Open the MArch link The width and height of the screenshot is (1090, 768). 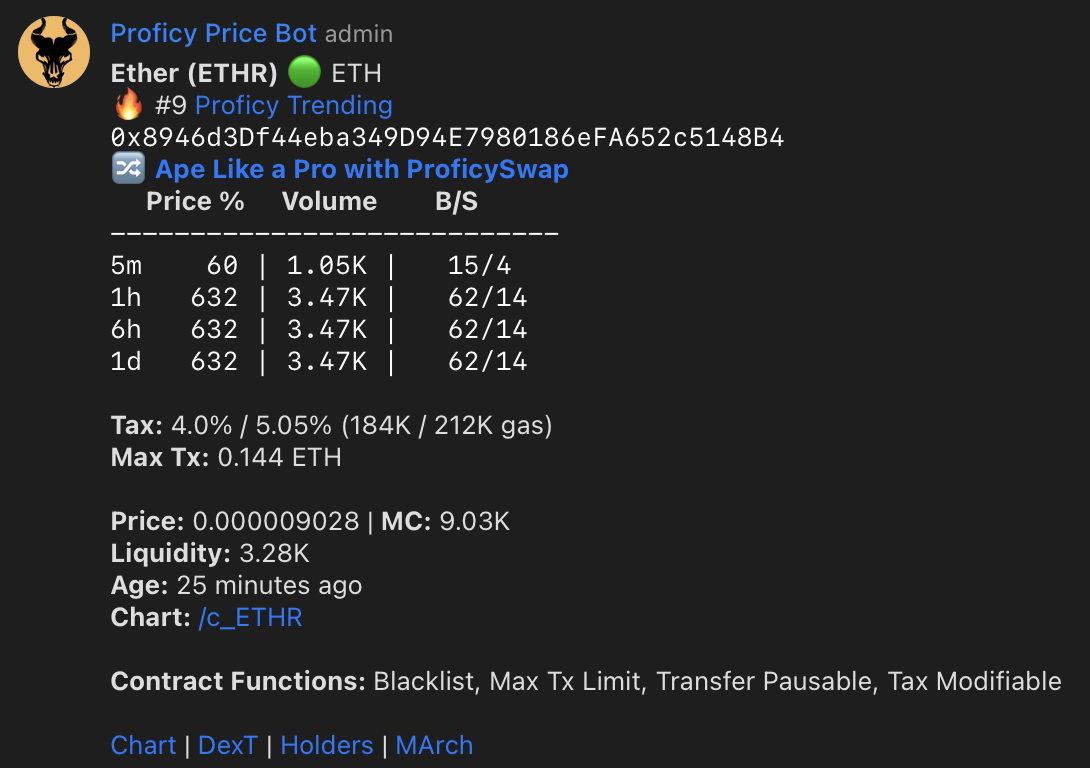(x=434, y=745)
